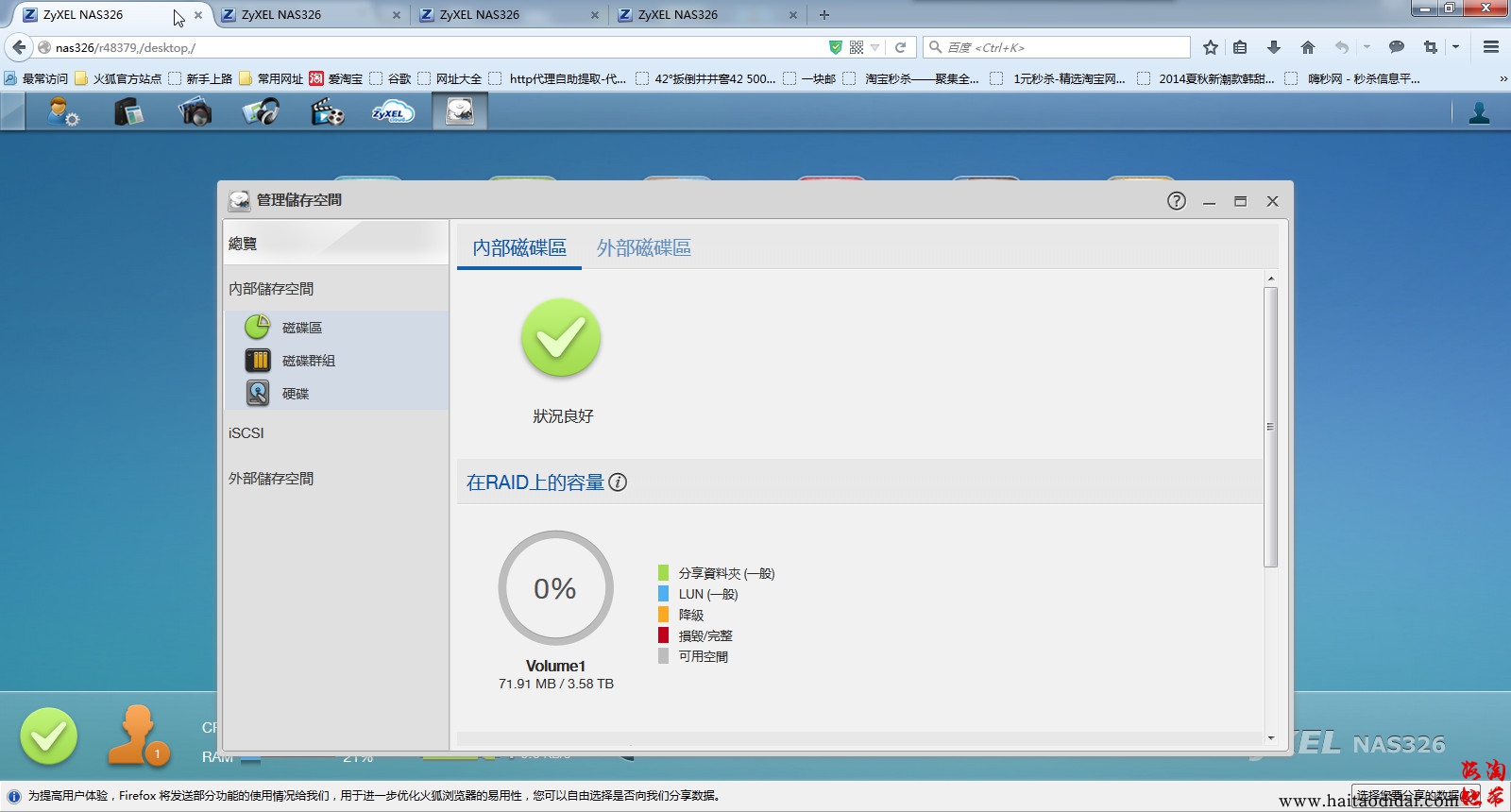The width and height of the screenshot is (1511, 812).
Task: Open the ZyXEL cloud app icon
Action: click(392, 112)
